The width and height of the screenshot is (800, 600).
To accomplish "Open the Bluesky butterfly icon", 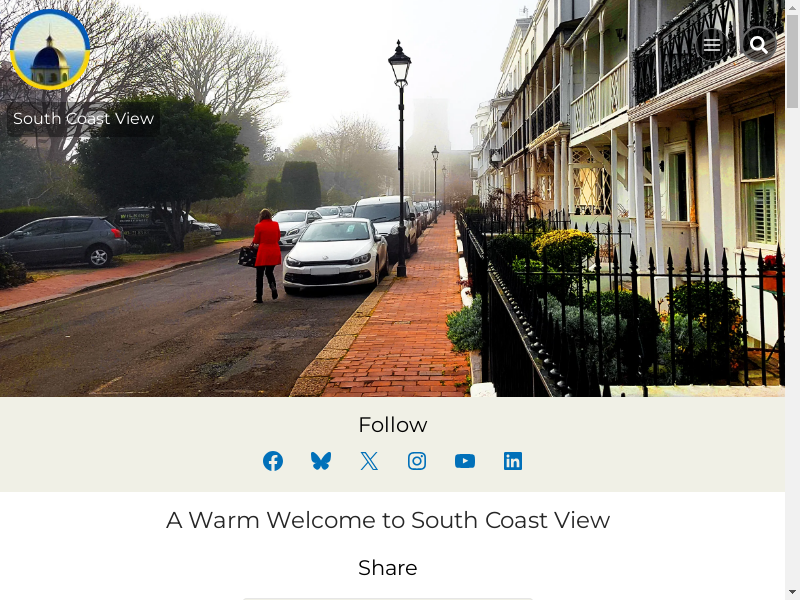I will point(321,461).
